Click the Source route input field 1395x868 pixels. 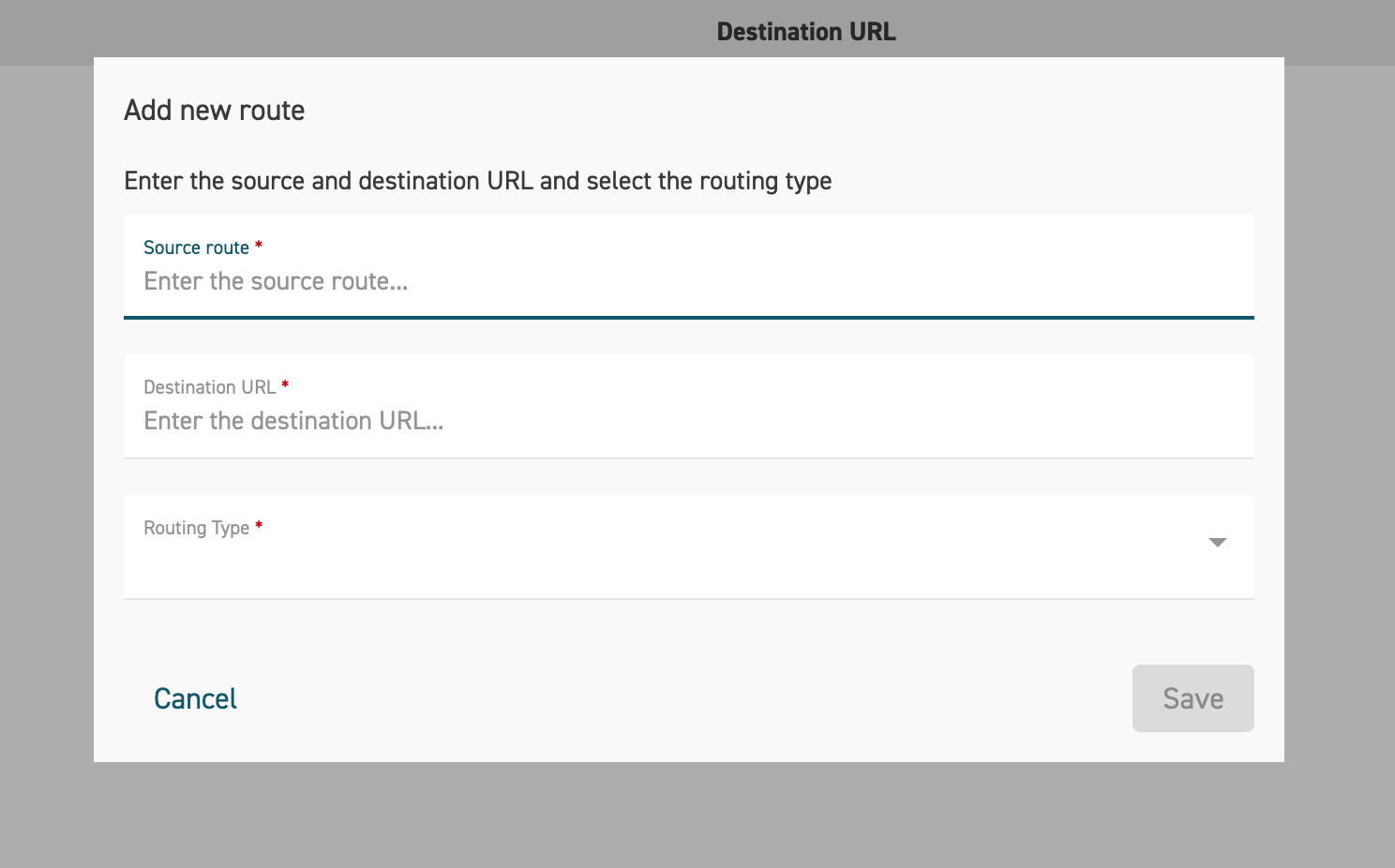point(688,281)
